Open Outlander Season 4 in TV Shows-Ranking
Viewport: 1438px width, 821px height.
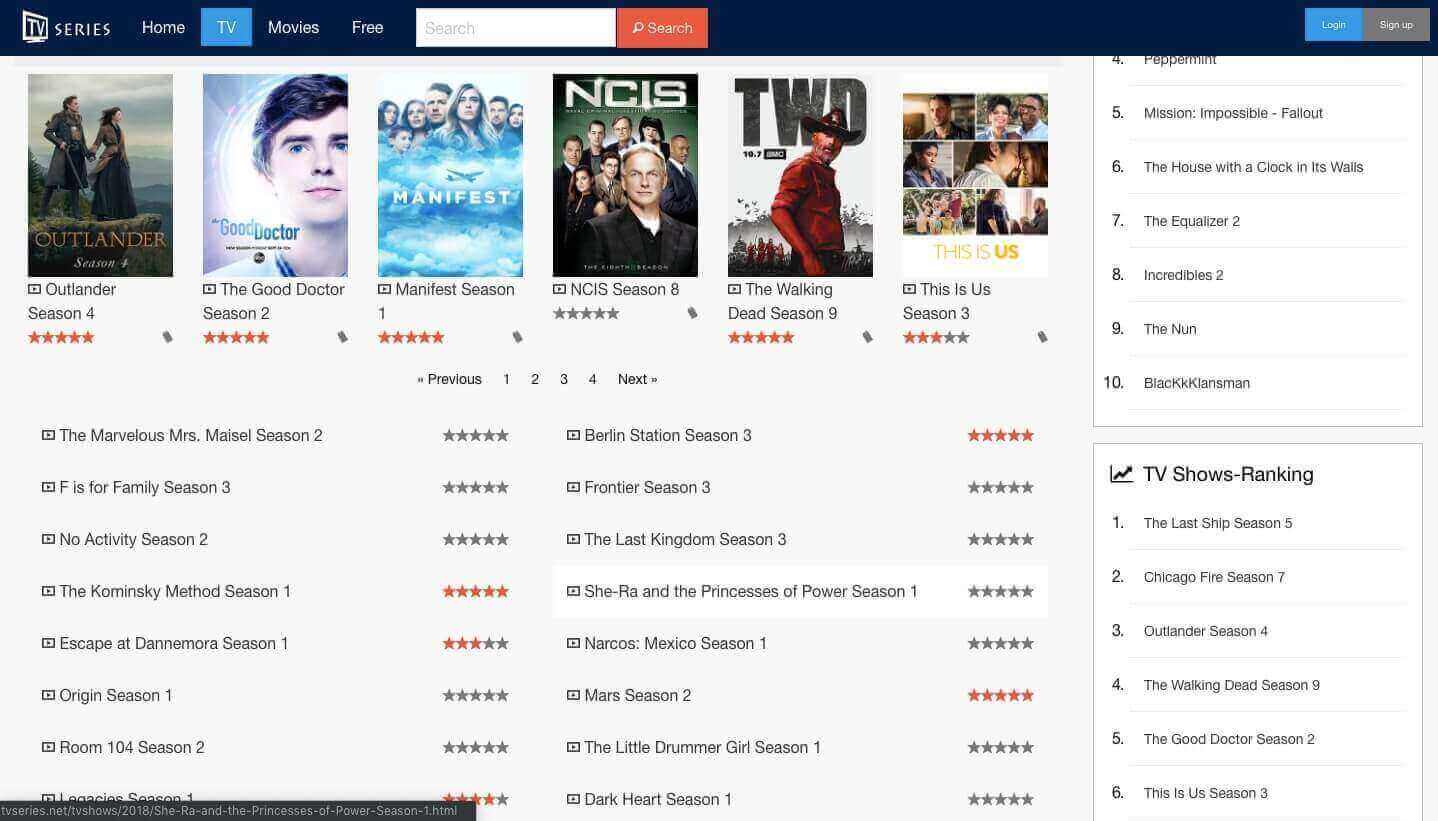point(1205,631)
